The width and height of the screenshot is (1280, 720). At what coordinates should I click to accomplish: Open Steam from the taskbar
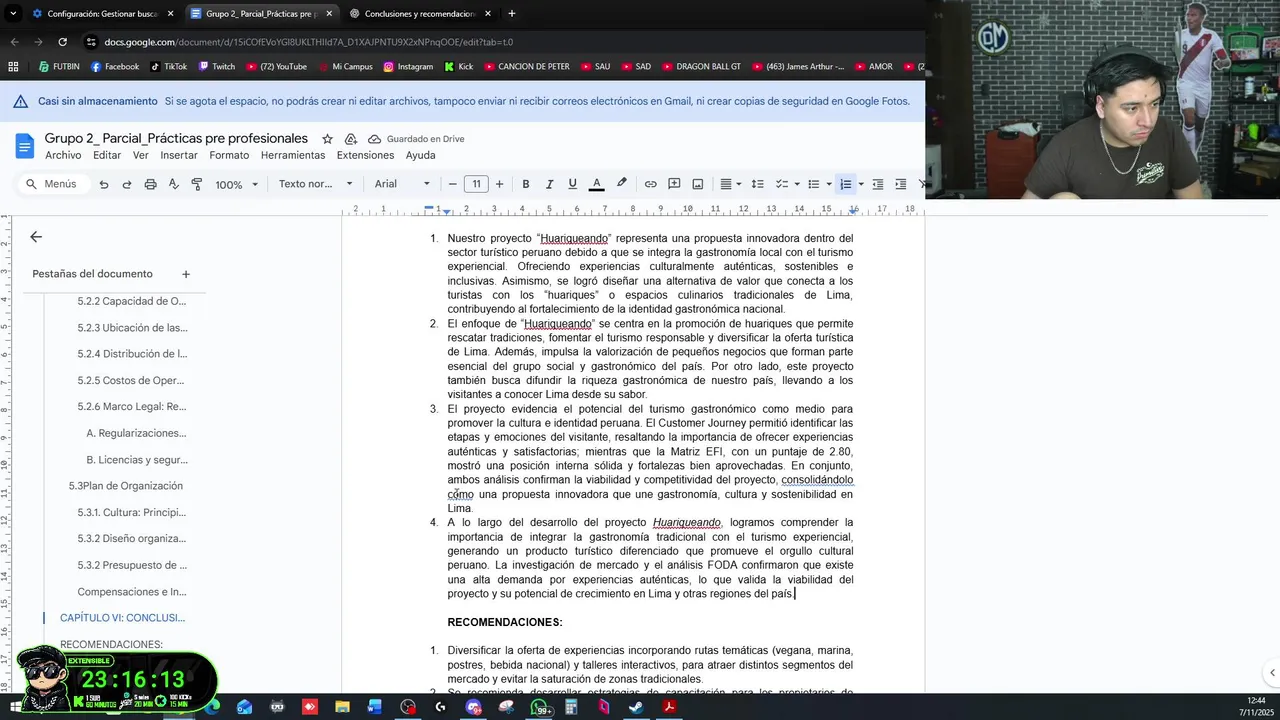point(636,707)
